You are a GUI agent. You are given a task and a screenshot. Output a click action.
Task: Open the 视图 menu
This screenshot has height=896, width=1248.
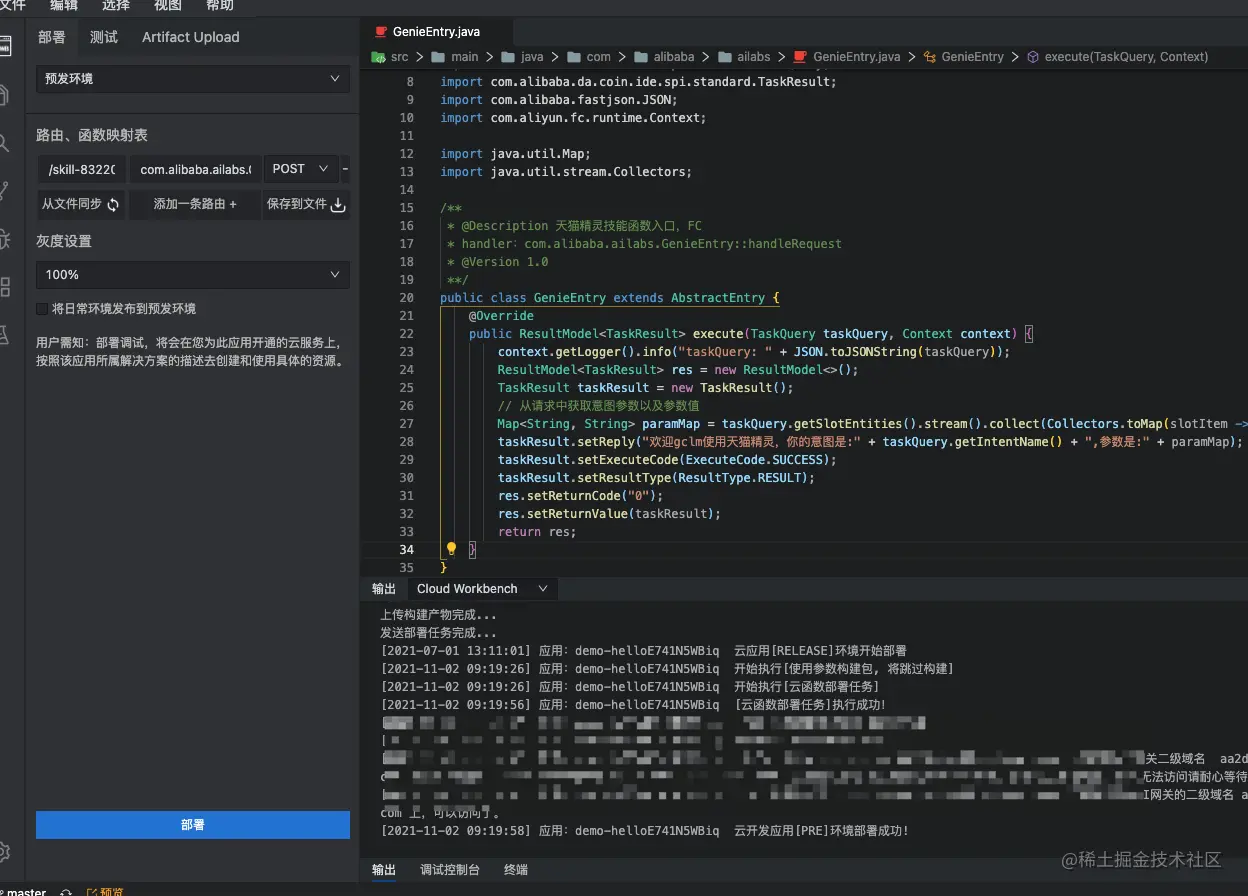pos(168,6)
